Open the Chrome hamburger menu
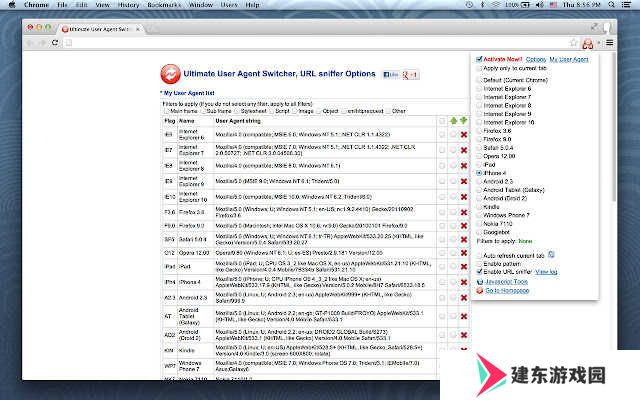The width and height of the screenshot is (640, 400). (609, 42)
